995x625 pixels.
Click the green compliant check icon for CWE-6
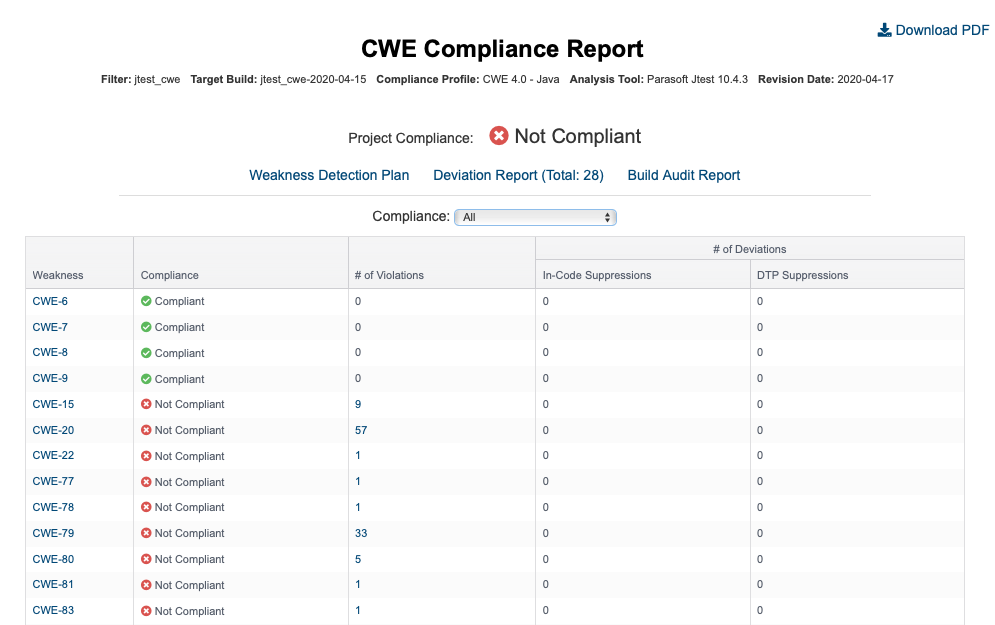[x=146, y=301]
